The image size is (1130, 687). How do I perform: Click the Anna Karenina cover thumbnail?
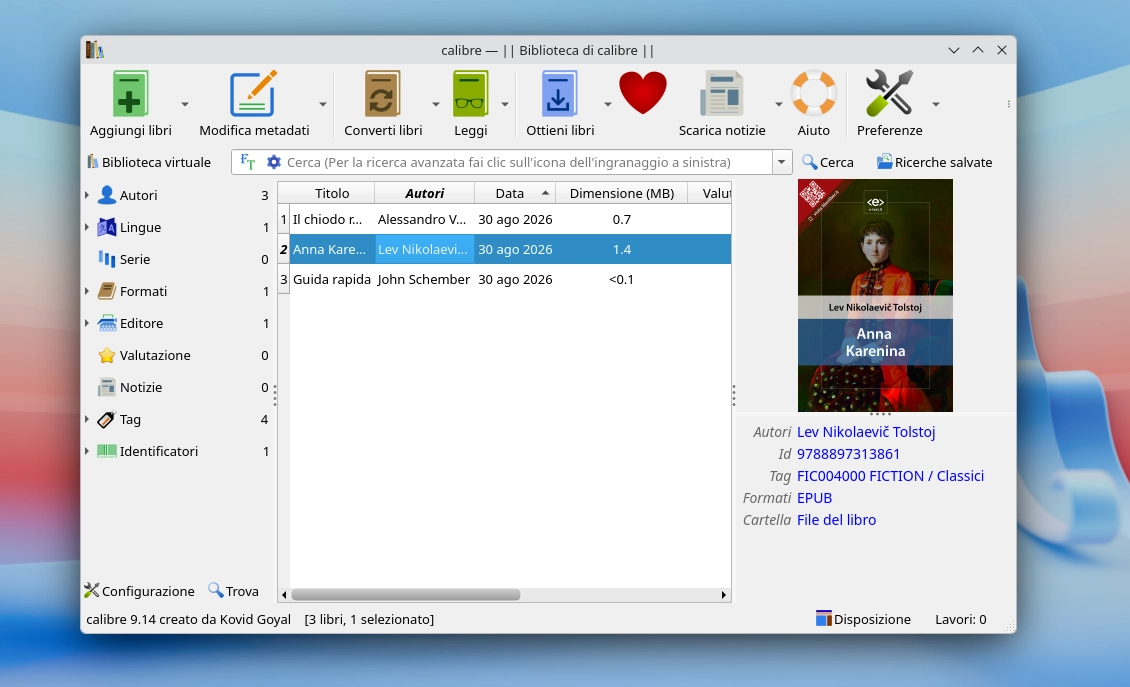click(875, 296)
